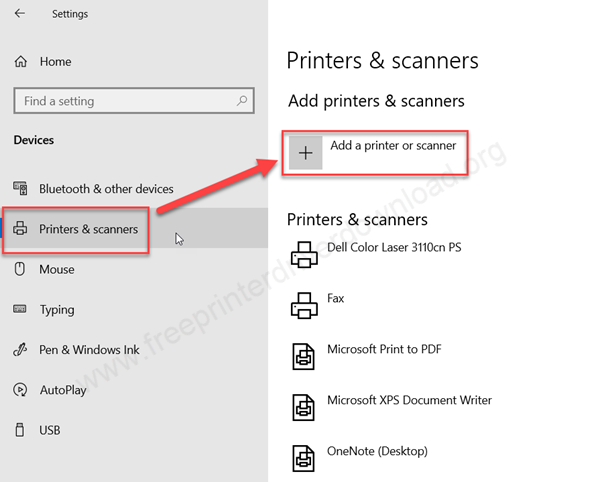Go to Home text label in Settings
Viewport: 600px width, 482px height.
click(x=55, y=62)
